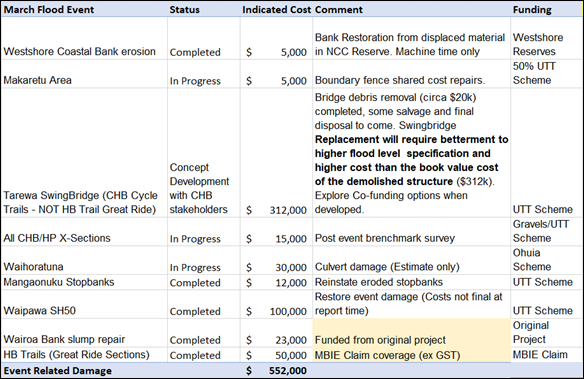The width and height of the screenshot is (584, 379).
Task: Click the Waihoratuna 30,000 cost cell
Action: 276,260
